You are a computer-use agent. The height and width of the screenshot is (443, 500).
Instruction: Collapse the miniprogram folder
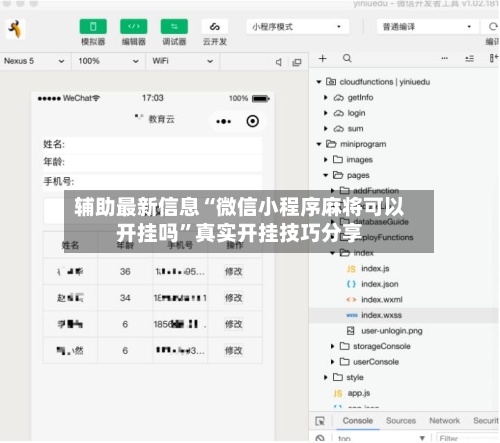click(x=319, y=144)
